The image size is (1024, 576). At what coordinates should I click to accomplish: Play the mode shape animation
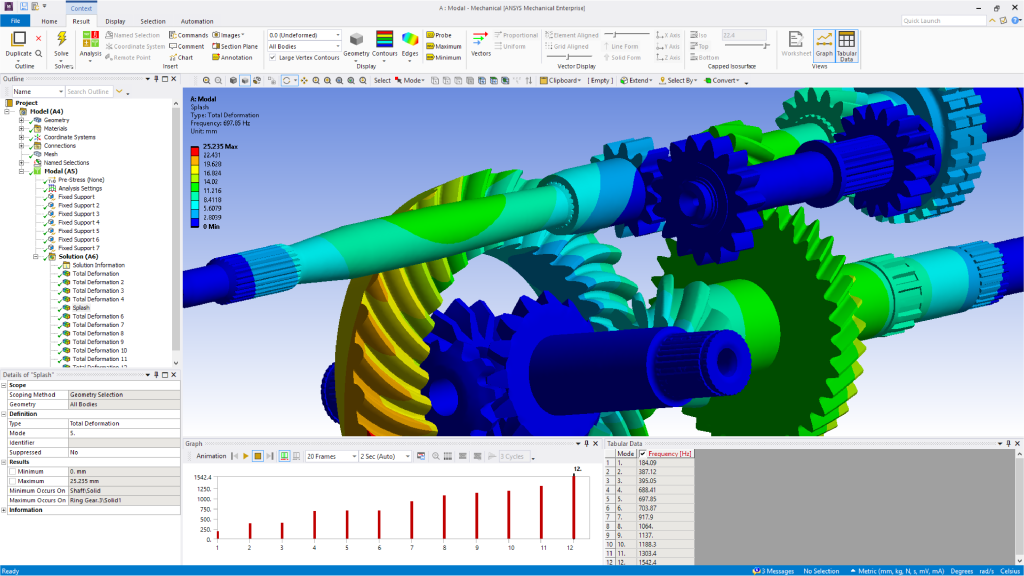coord(245,456)
